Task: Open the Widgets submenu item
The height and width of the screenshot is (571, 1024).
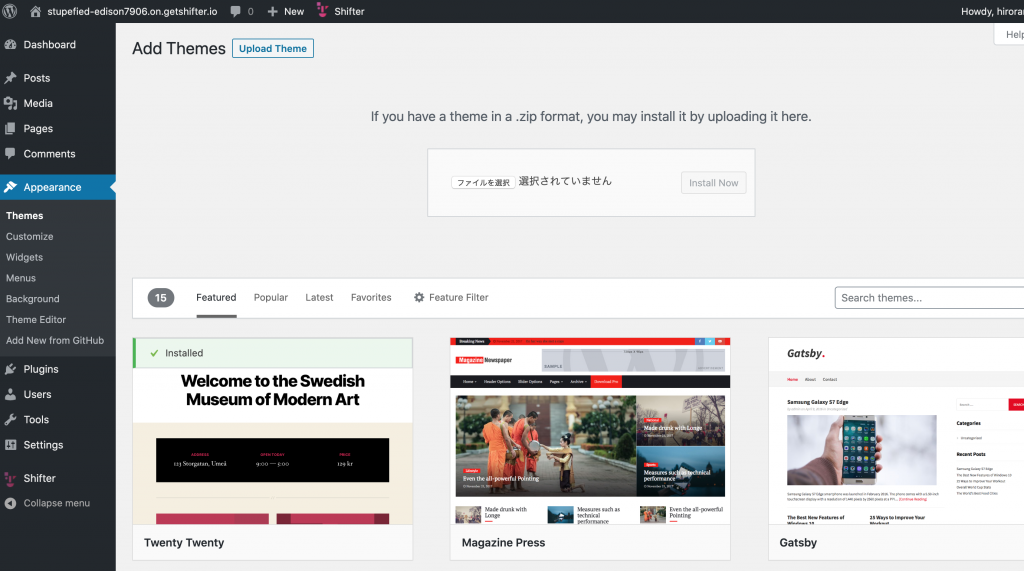Action: 25,257
